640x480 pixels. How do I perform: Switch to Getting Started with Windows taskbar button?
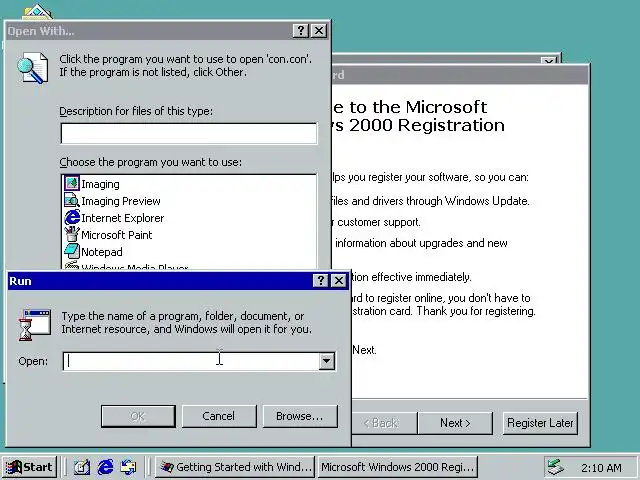point(235,467)
